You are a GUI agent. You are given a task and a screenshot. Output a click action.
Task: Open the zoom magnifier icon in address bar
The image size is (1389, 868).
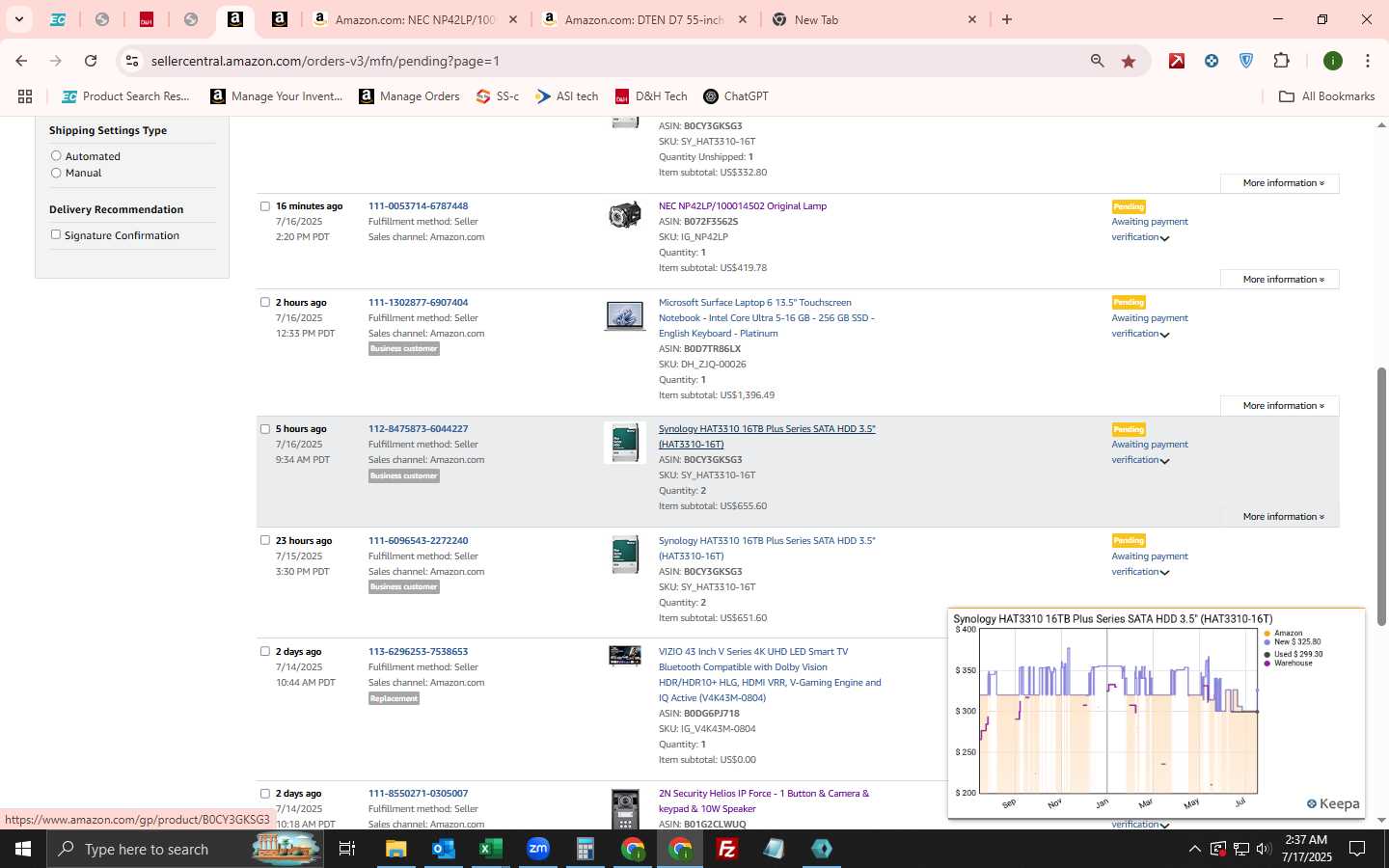(x=1097, y=61)
